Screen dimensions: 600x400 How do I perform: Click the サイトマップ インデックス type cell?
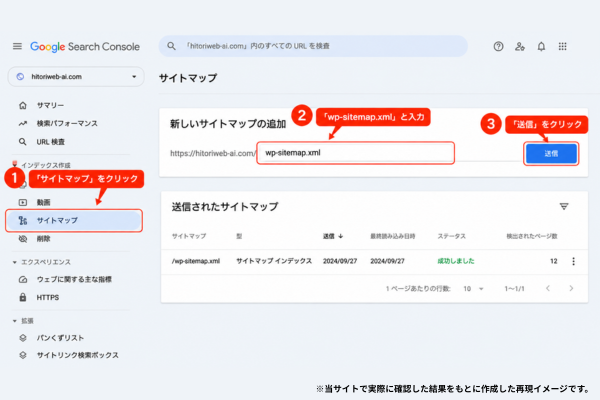274,261
